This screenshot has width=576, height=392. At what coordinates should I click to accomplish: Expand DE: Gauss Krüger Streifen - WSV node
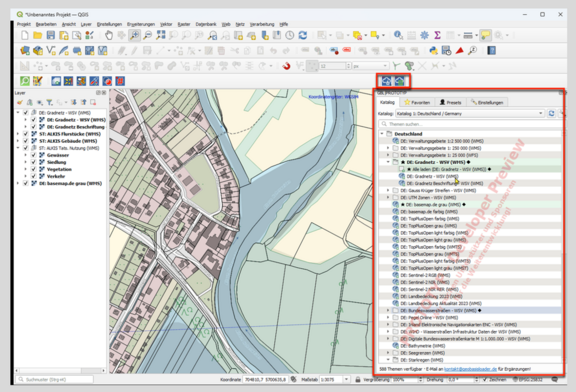tap(388, 191)
